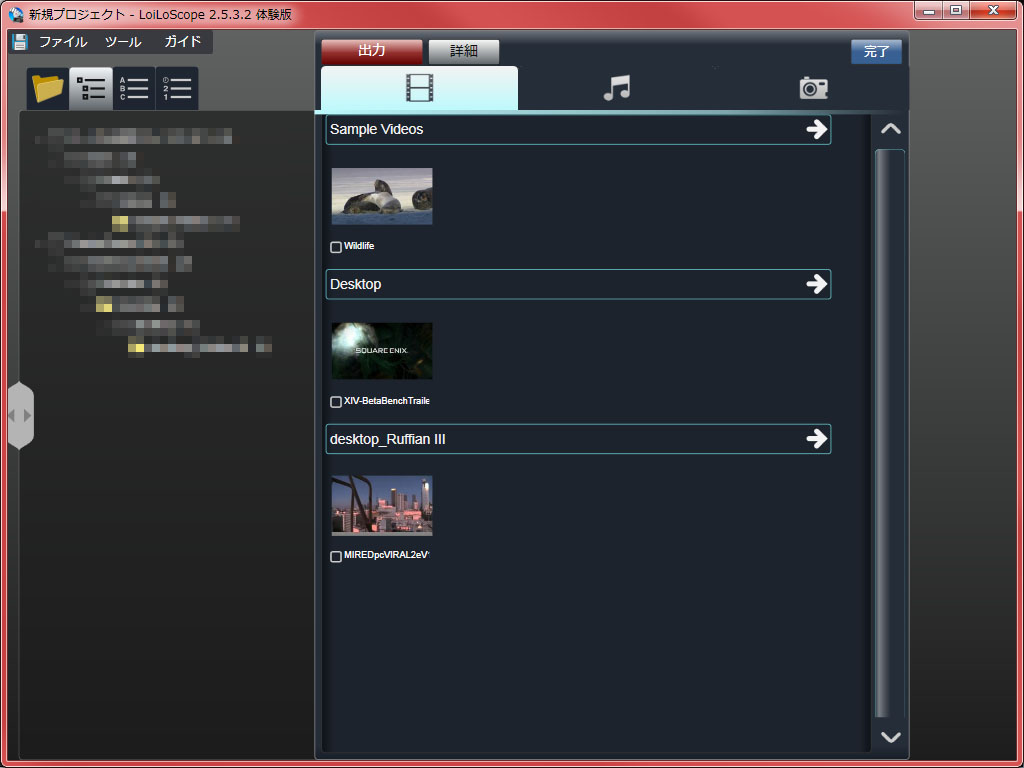Select the Square Enix trailer thumbnail
This screenshot has height=768, width=1024.
pyautogui.click(x=382, y=351)
